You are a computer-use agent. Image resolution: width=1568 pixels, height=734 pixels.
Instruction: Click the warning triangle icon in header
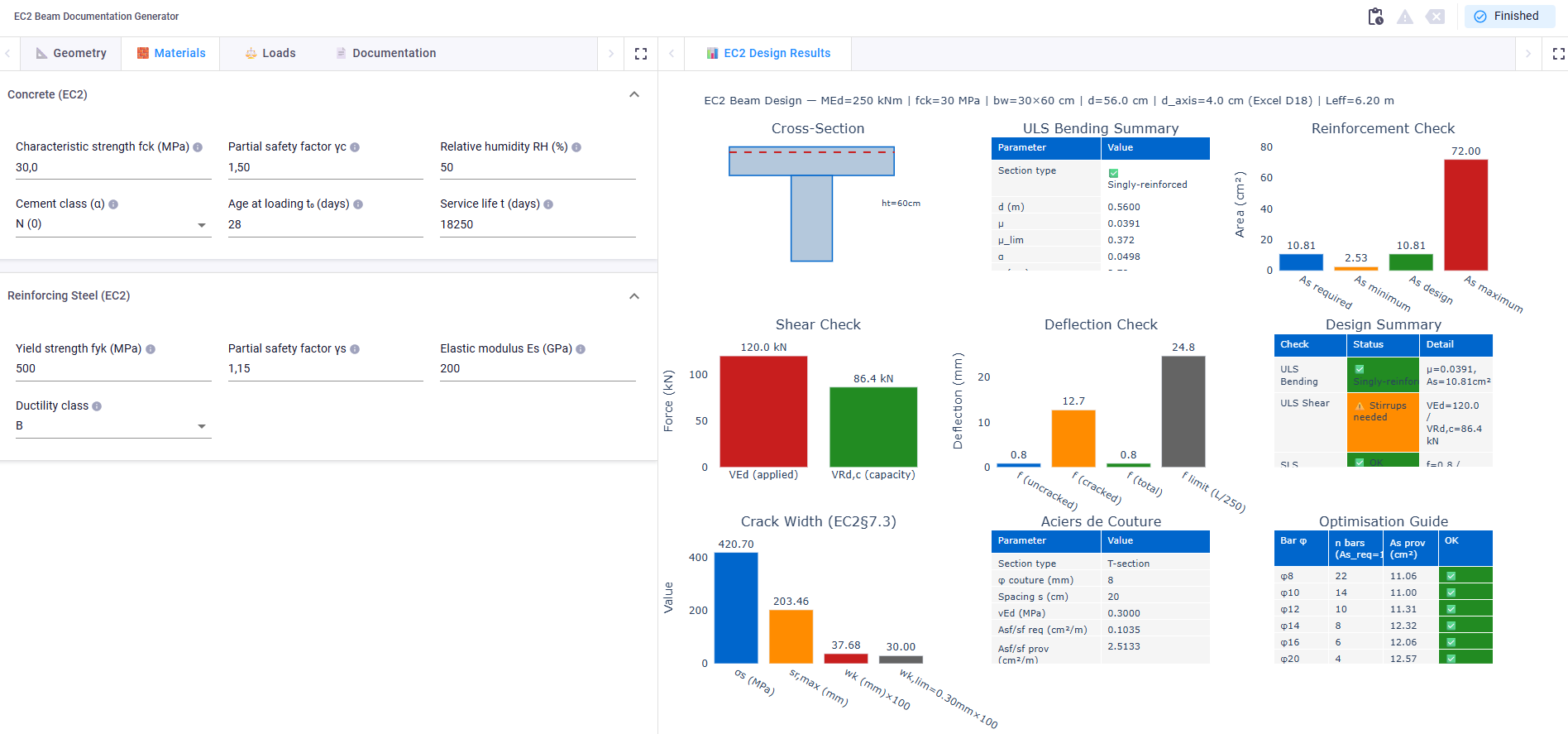(x=1405, y=17)
